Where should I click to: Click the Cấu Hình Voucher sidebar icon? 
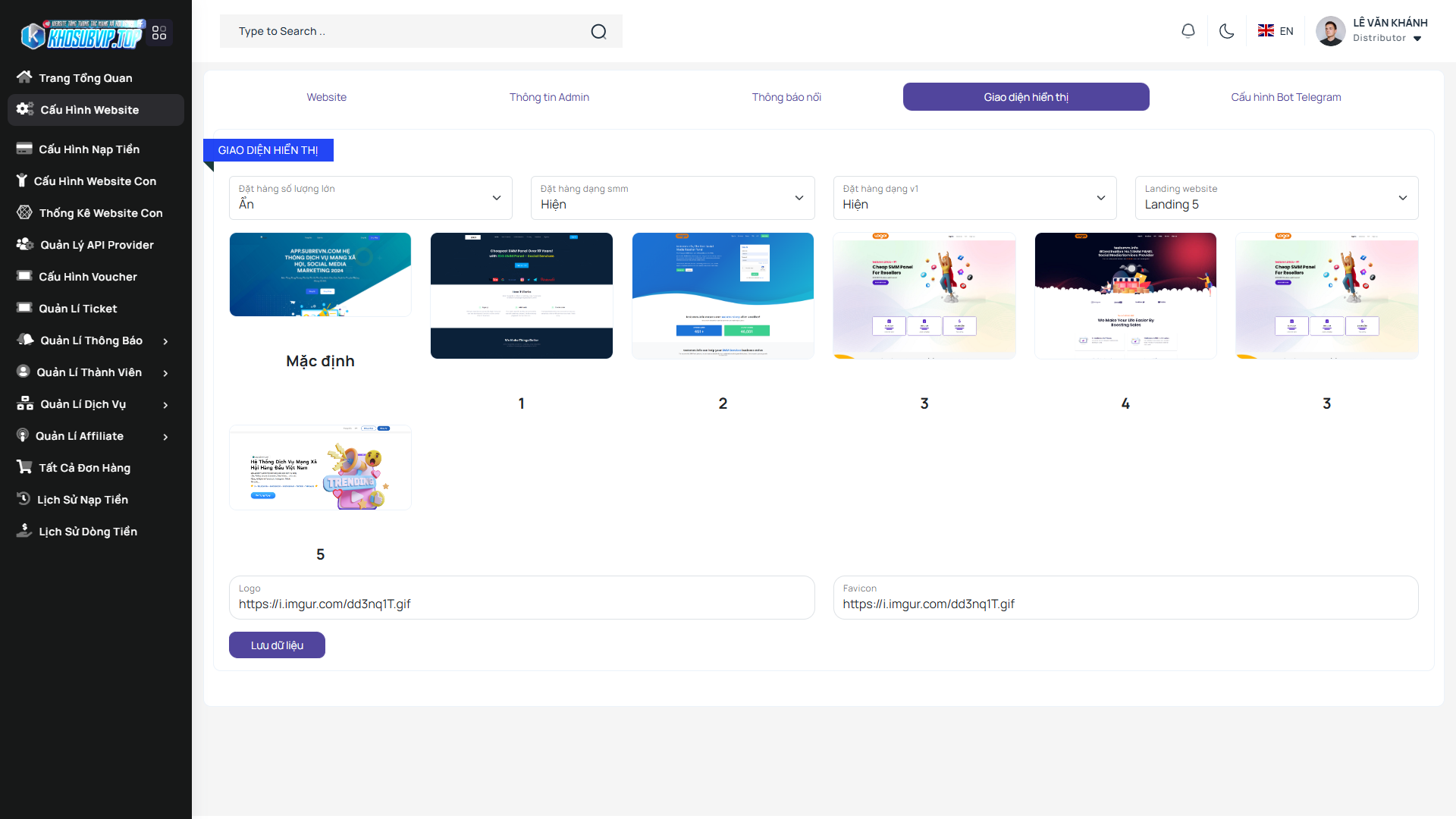(x=24, y=276)
